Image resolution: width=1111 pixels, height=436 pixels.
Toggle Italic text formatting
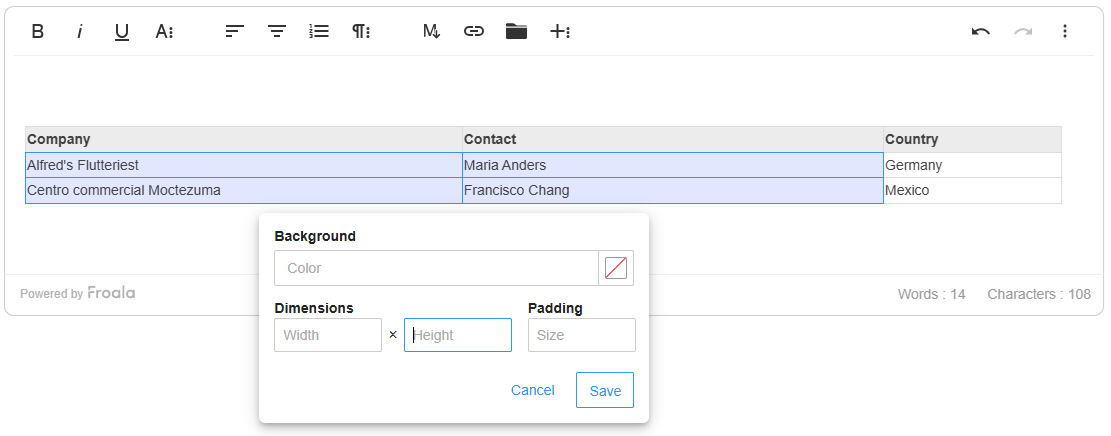pos(79,31)
